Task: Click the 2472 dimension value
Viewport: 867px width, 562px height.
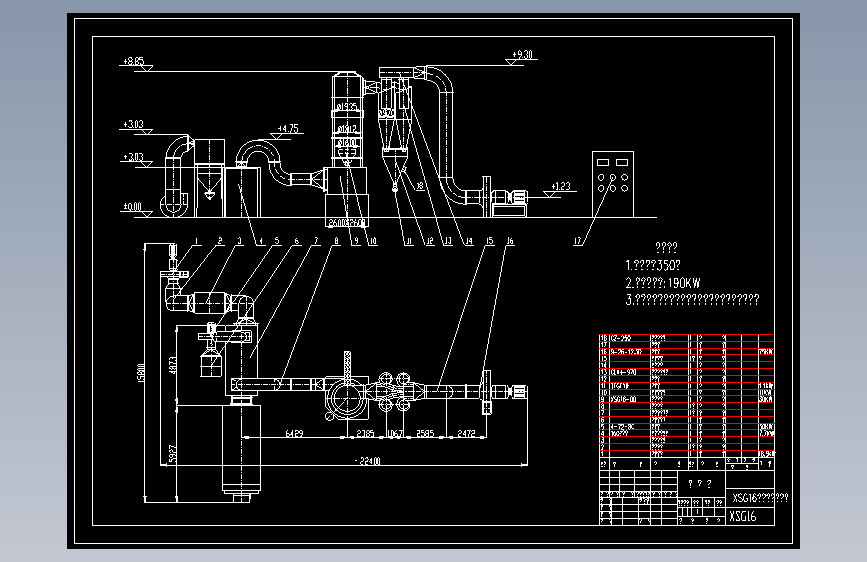Action: [x=466, y=433]
